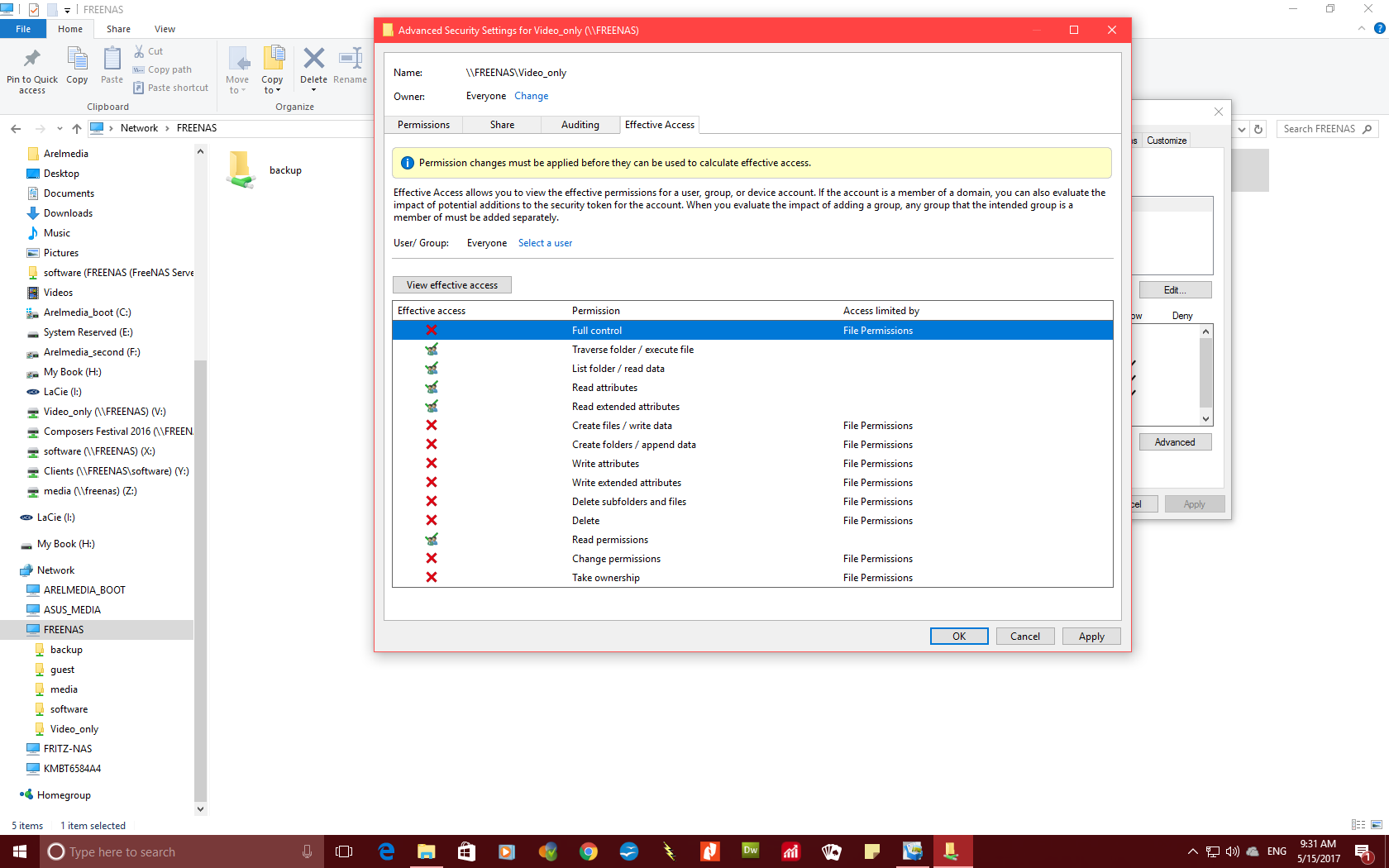
Task: Click the Copy ribbon icon
Action: pos(77,59)
